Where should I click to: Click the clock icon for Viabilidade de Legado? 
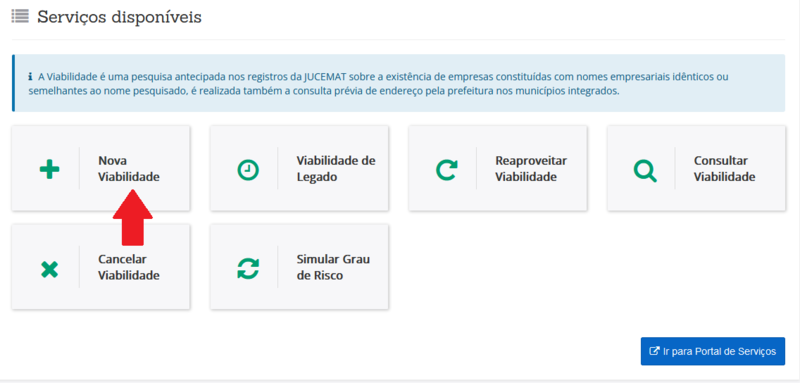(248, 170)
